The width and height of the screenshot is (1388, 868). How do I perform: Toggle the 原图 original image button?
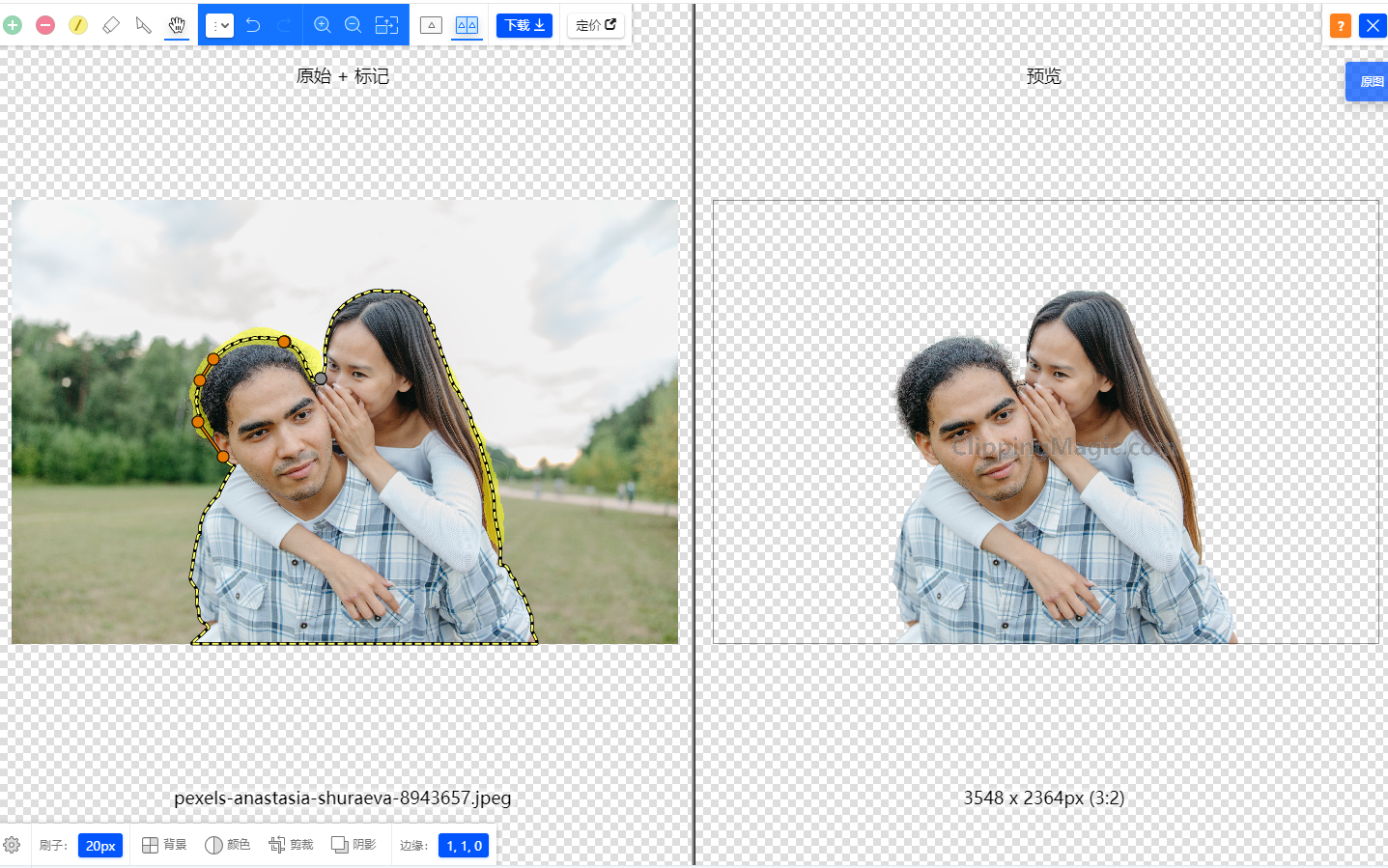click(x=1368, y=82)
